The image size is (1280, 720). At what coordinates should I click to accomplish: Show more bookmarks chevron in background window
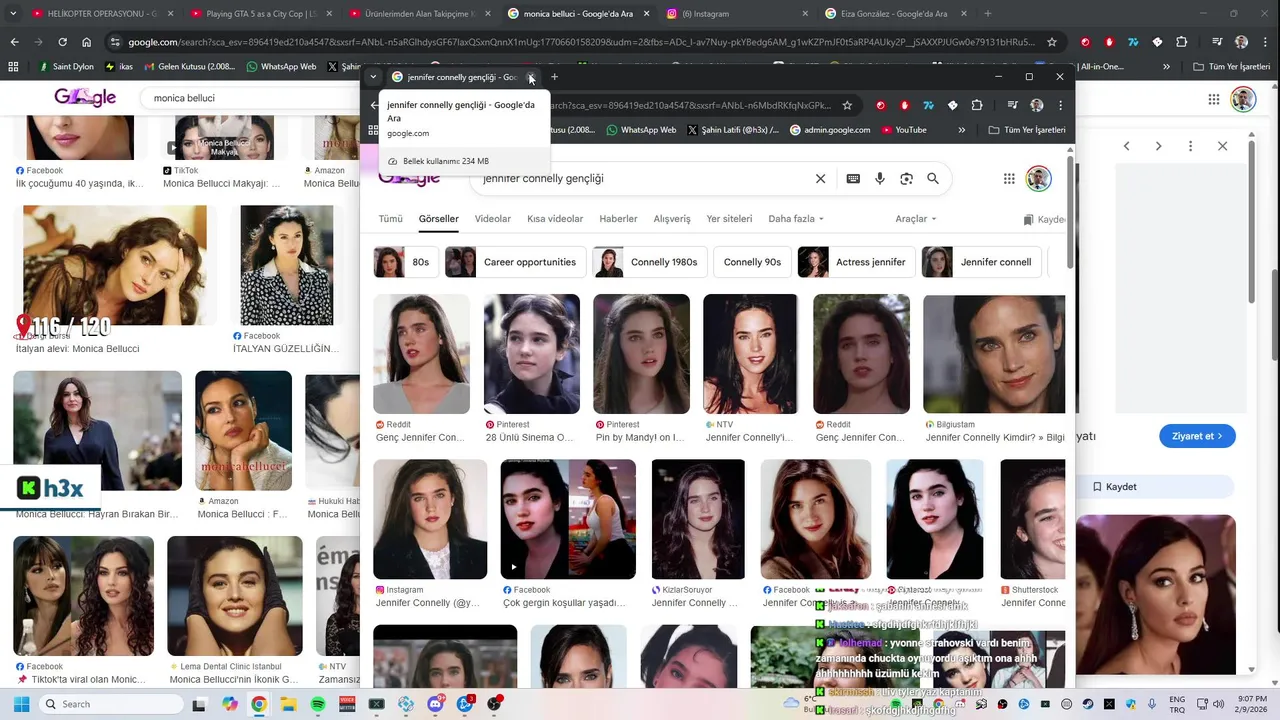(x=1167, y=66)
